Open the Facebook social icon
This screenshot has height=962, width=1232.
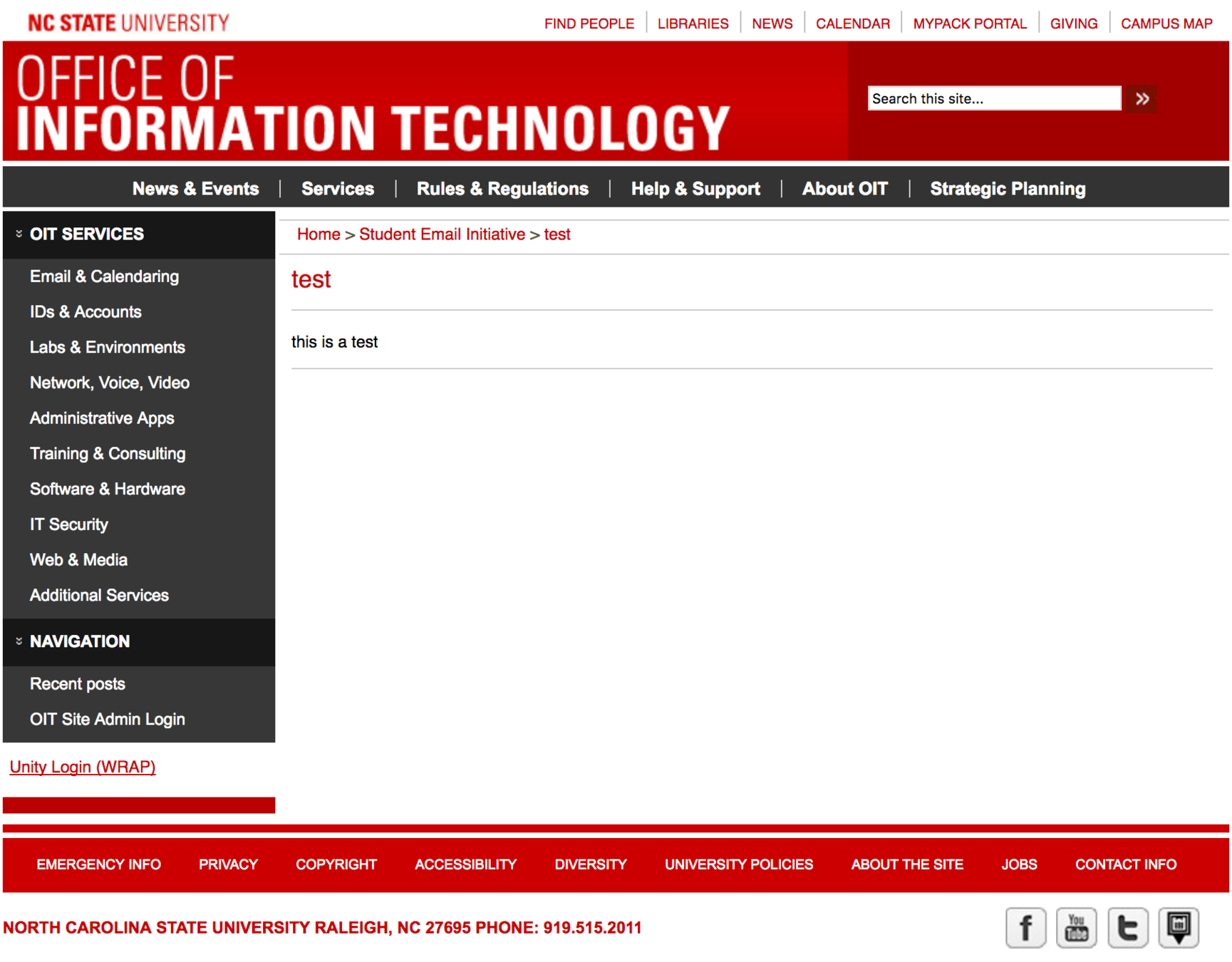click(x=1025, y=927)
